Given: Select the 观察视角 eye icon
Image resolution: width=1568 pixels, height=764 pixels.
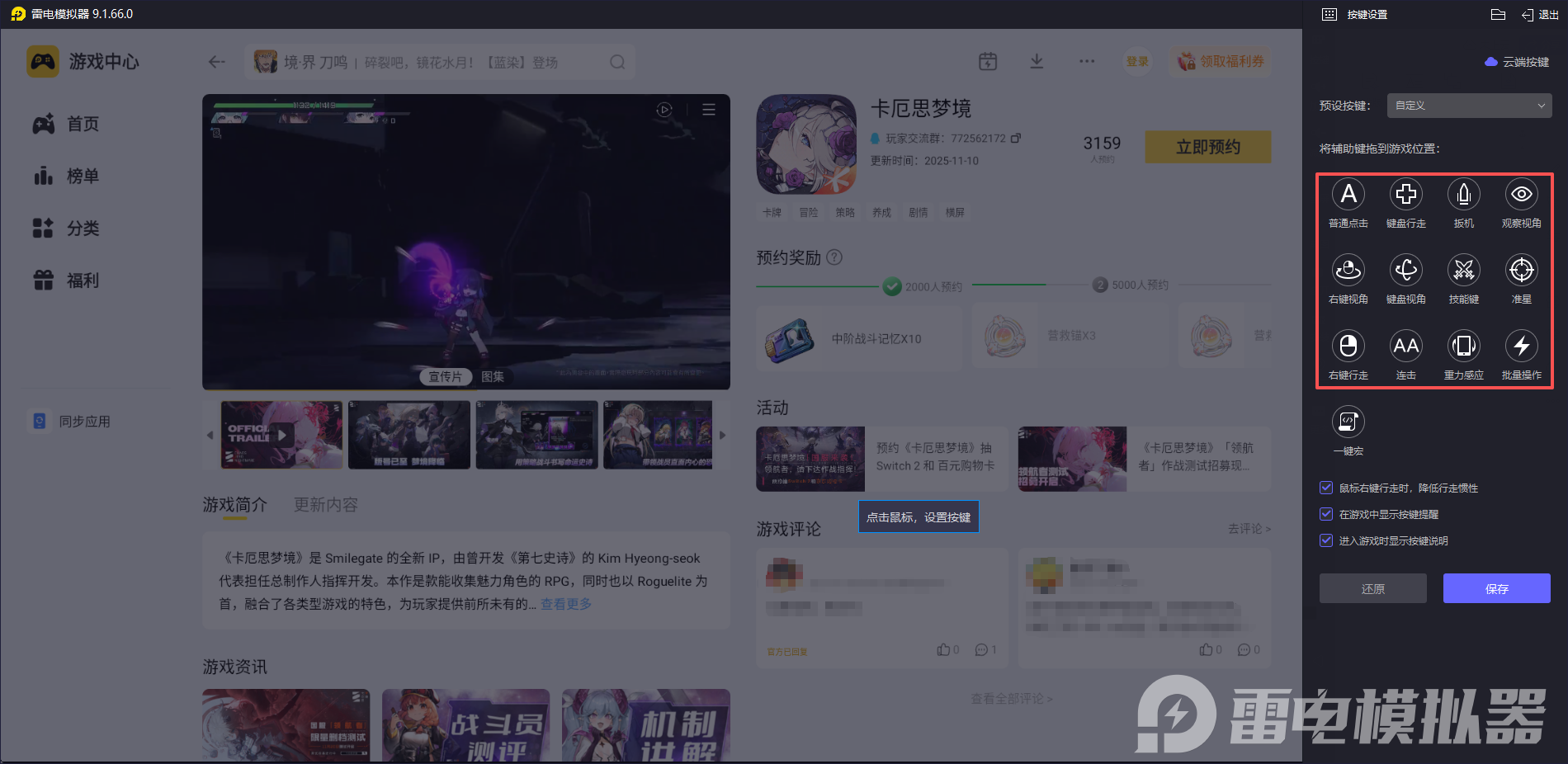Looking at the screenshot, I should point(1522,195).
